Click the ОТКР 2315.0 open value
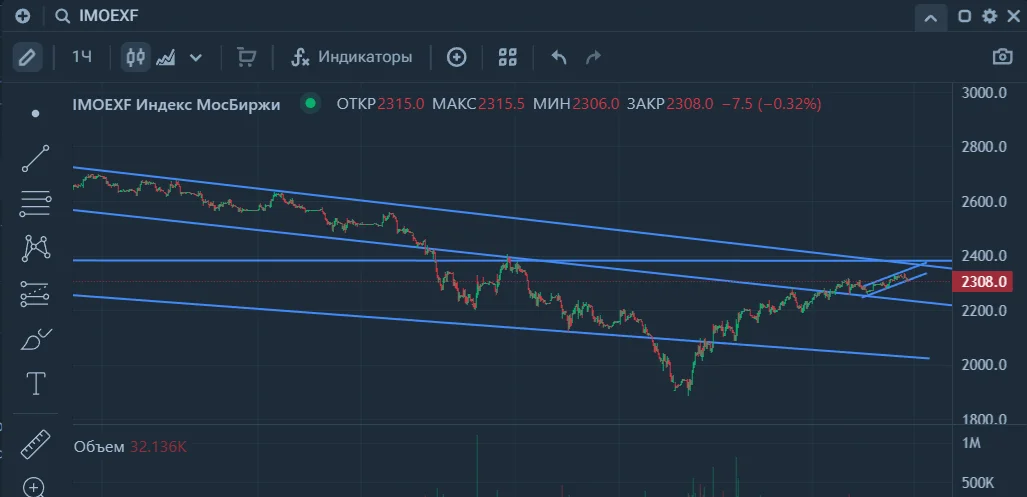The height and width of the screenshot is (497, 1027). click(x=381, y=104)
